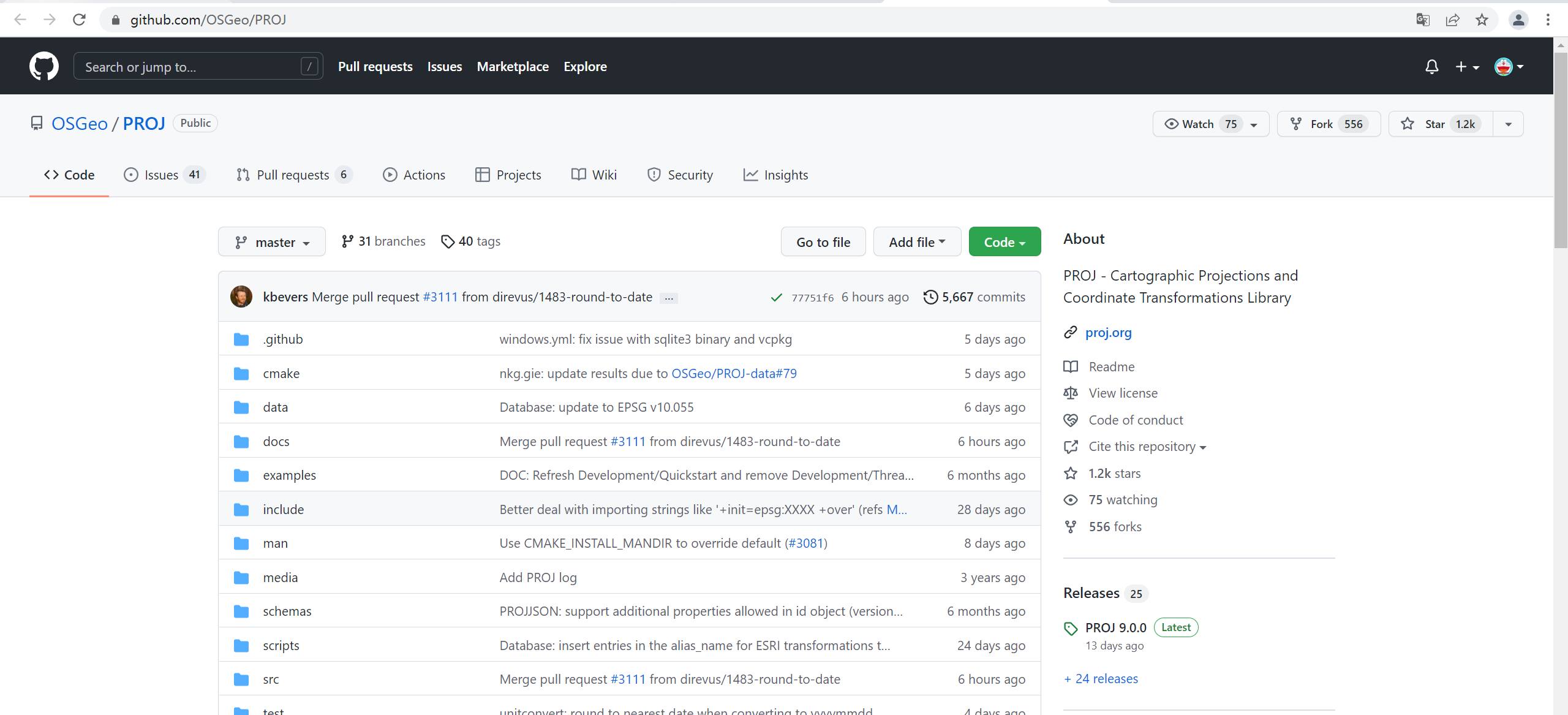Open Chrome profile icon
The image size is (1568, 715).
click(1518, 20)
